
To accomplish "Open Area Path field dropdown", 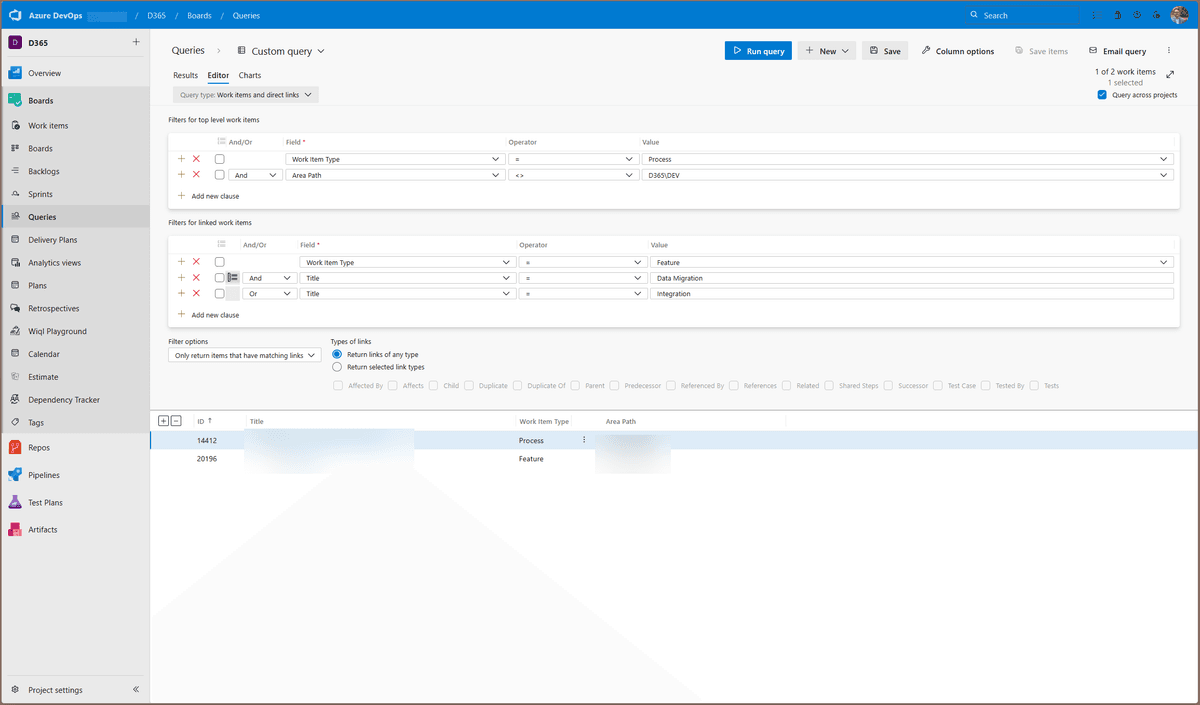I will 395,175.
